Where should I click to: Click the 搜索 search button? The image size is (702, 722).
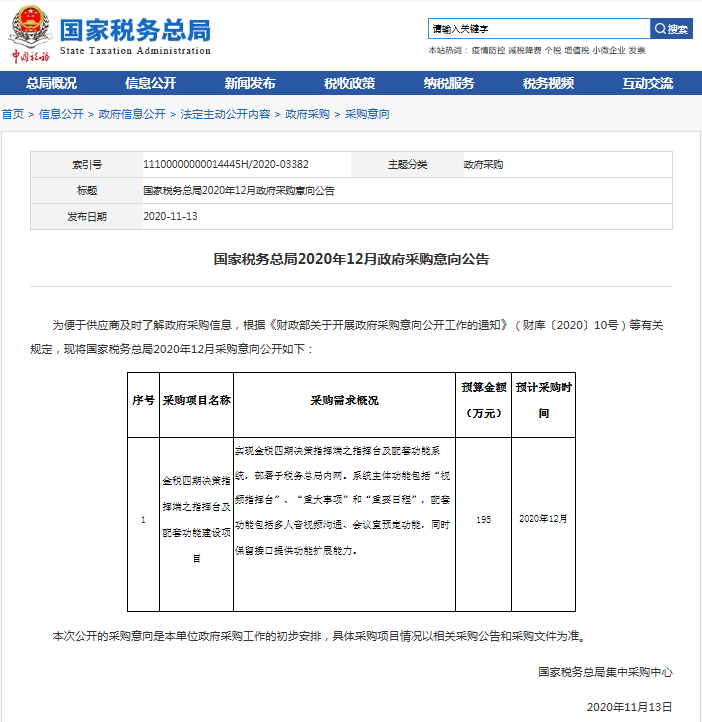(x=671, y=29)
